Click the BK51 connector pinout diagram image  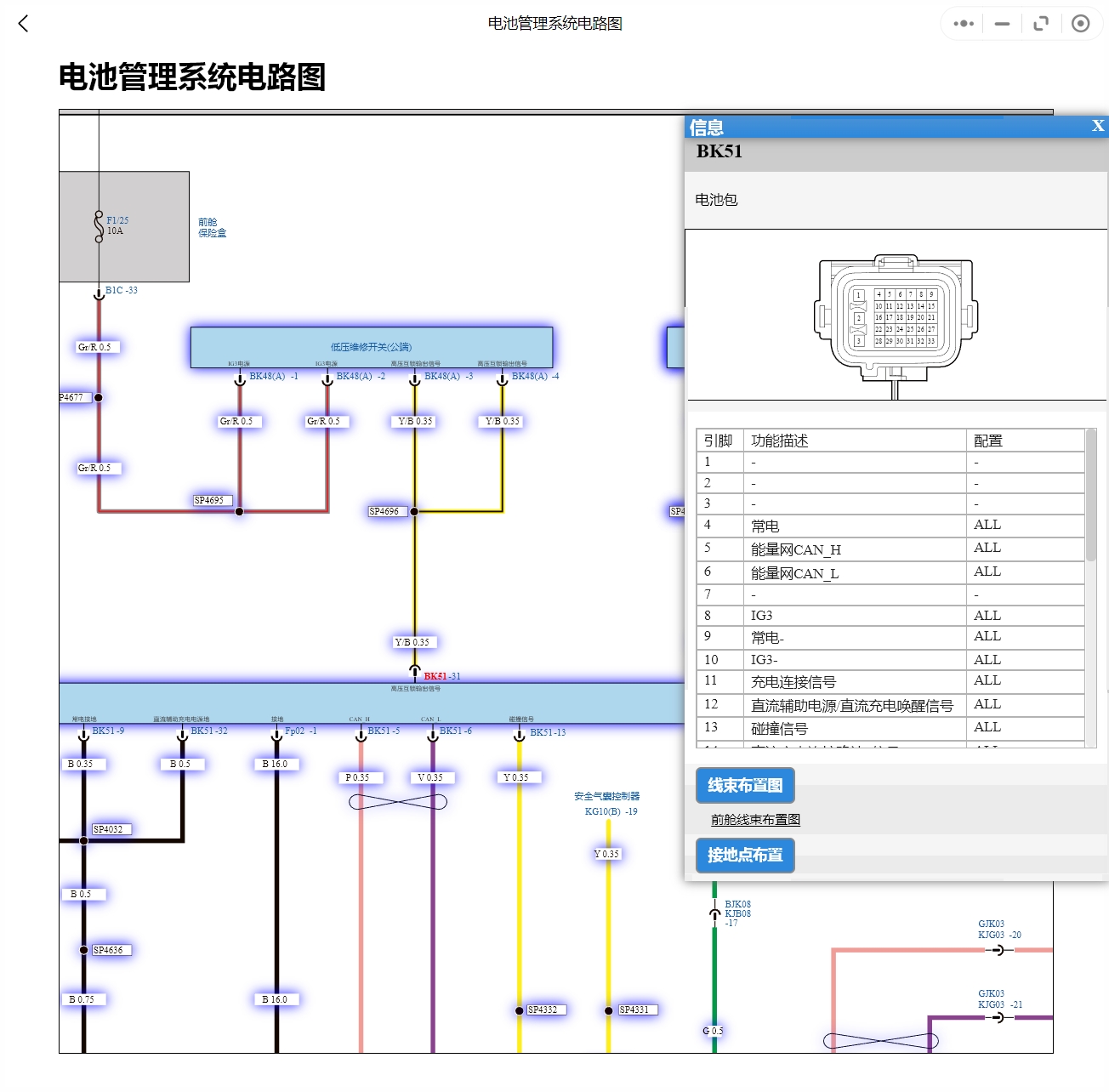click(896, 315)
